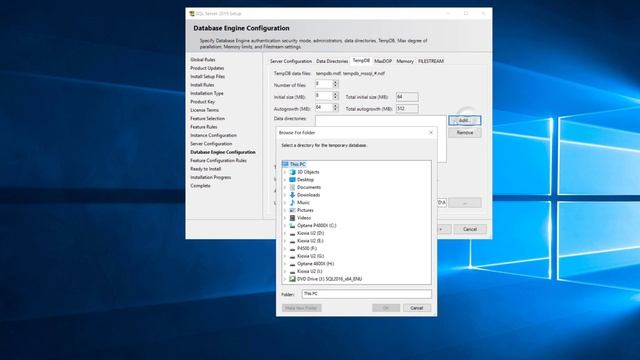The width and height of the screenshot is (640, 360).
Task: Click the Add... data directory button
Action: coord(464,120)
